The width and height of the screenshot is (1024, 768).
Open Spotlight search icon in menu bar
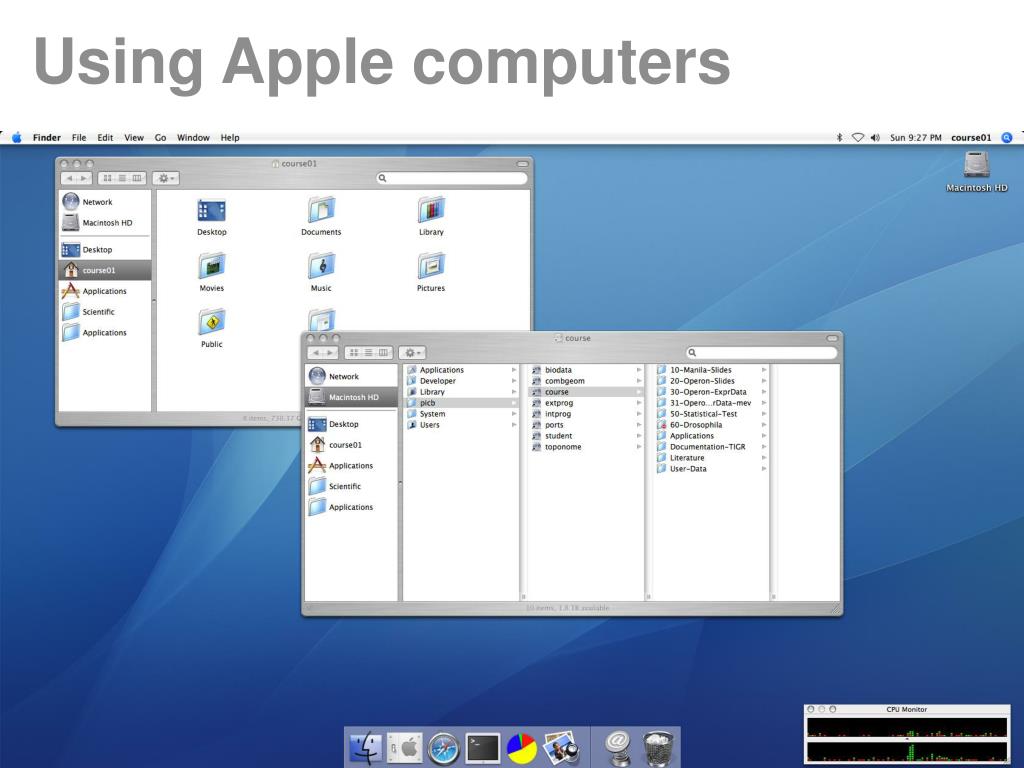1007,137
